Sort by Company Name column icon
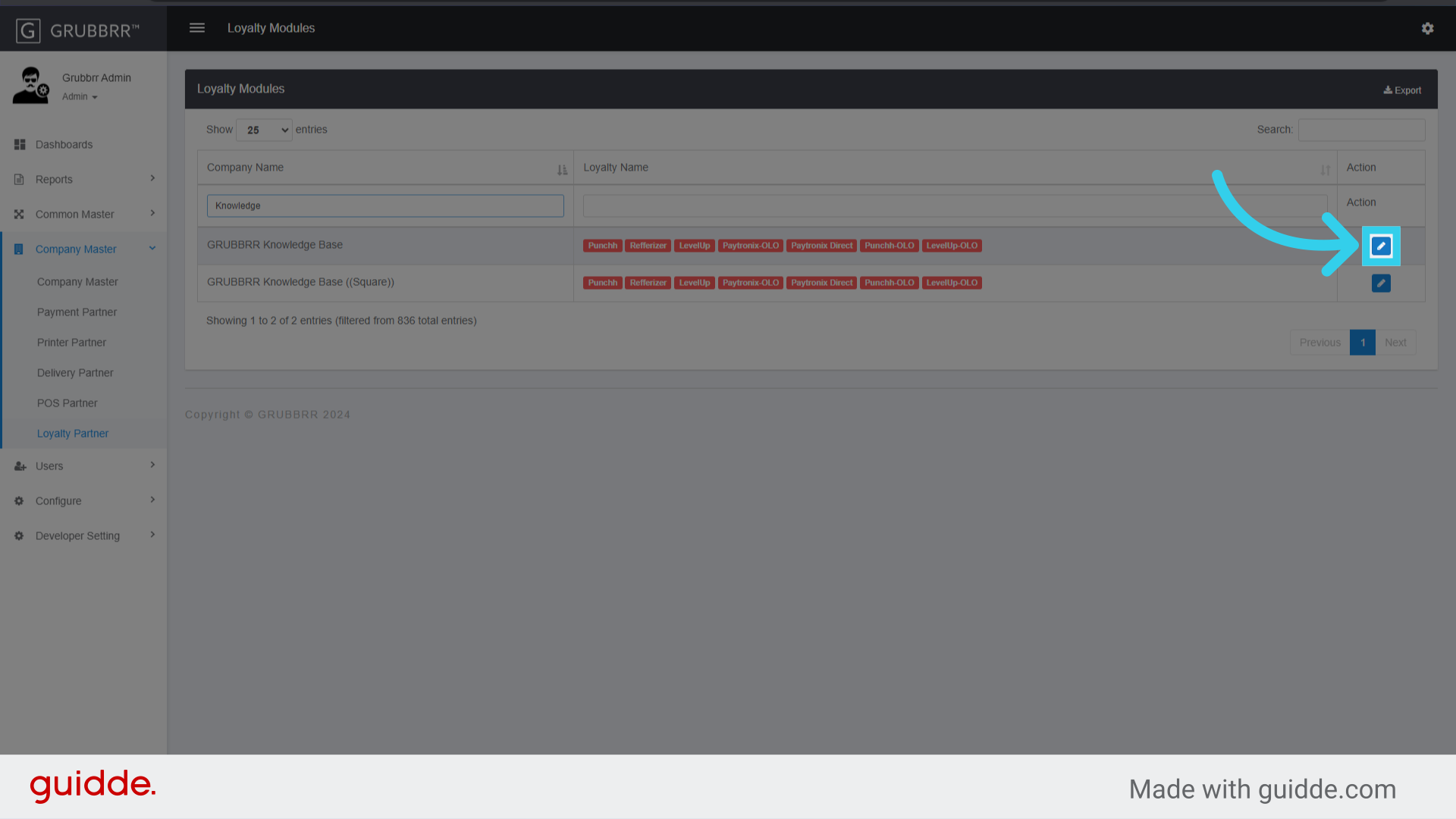The width and height of the screenshot is (1456, 819). [x=562, y=170]
